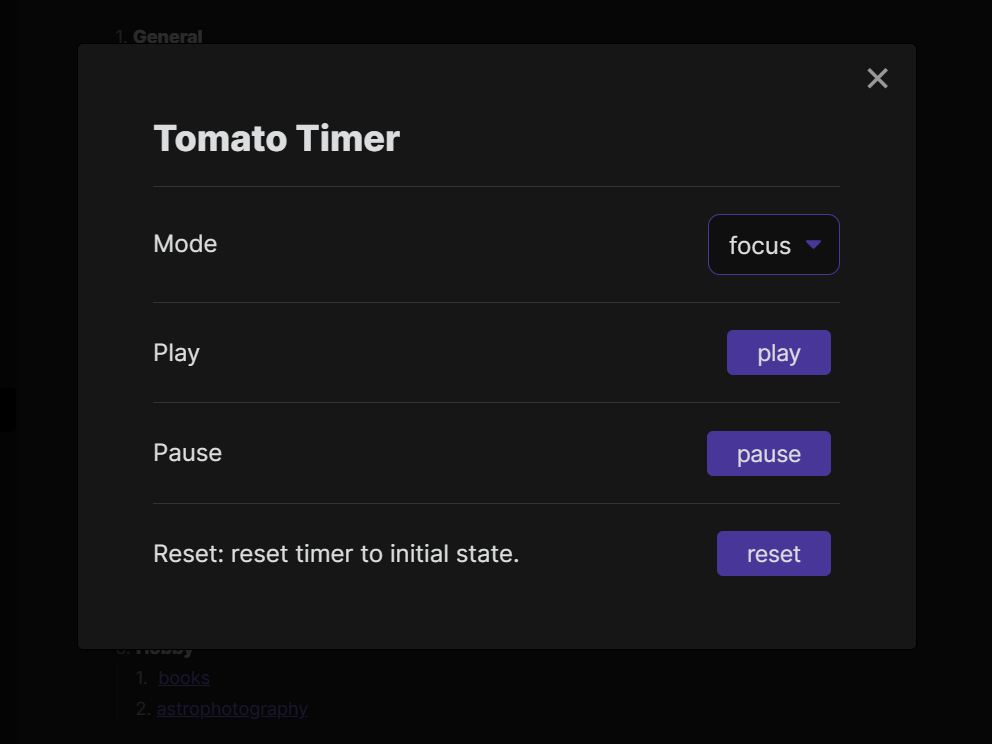Open the Mode dropdown showing focus
This screenshot has height=744, width=992.
tap(773, 244)
